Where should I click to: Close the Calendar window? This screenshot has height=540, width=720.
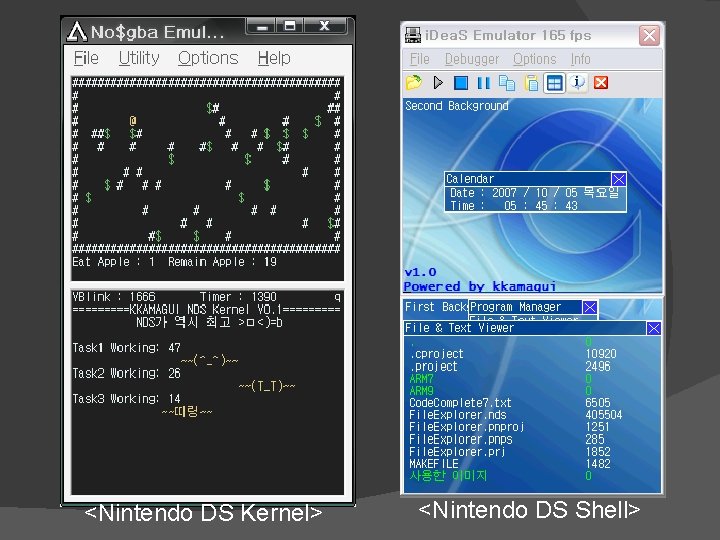pos(619,179)
